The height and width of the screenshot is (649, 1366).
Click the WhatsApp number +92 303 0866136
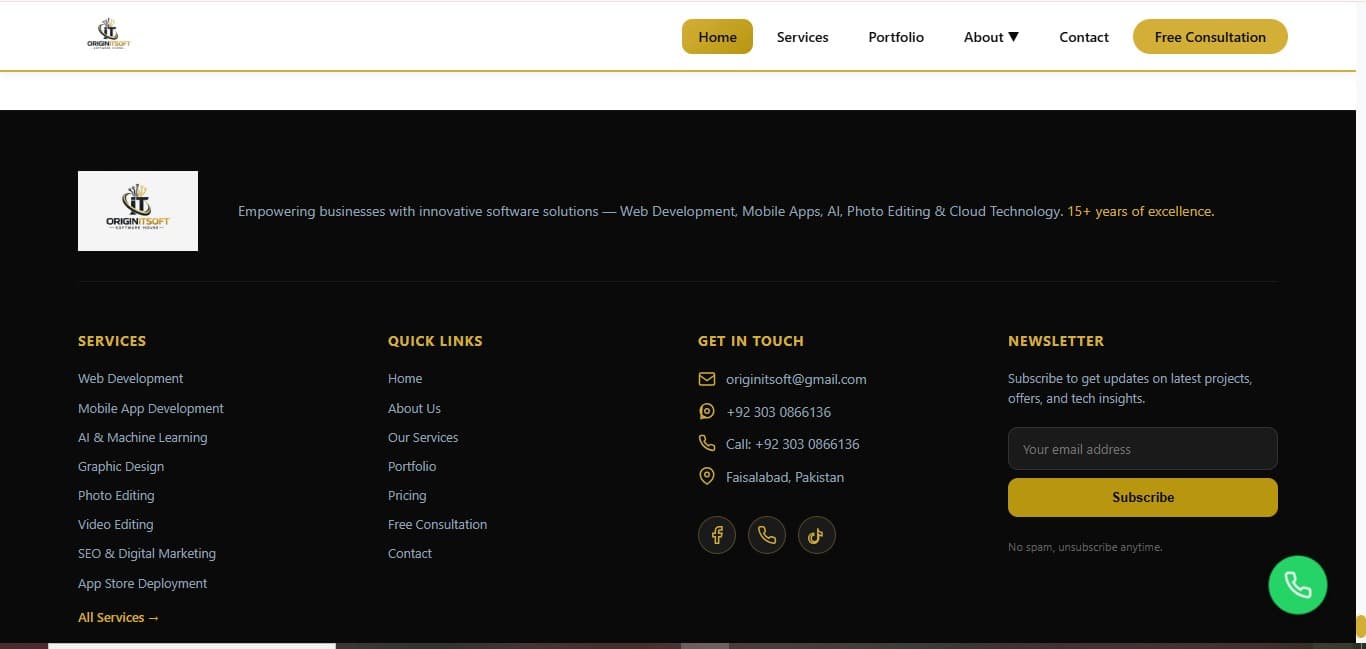pos(779,412)
